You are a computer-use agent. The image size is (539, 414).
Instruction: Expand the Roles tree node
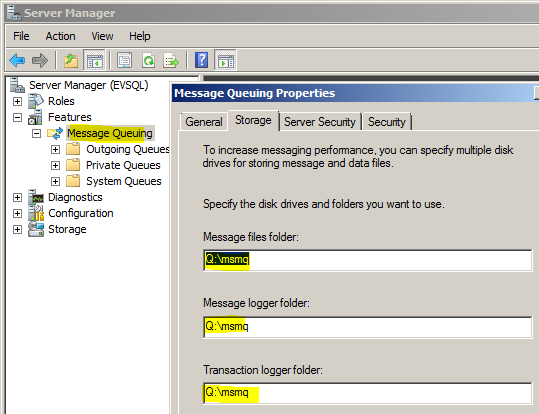point(17,101)
